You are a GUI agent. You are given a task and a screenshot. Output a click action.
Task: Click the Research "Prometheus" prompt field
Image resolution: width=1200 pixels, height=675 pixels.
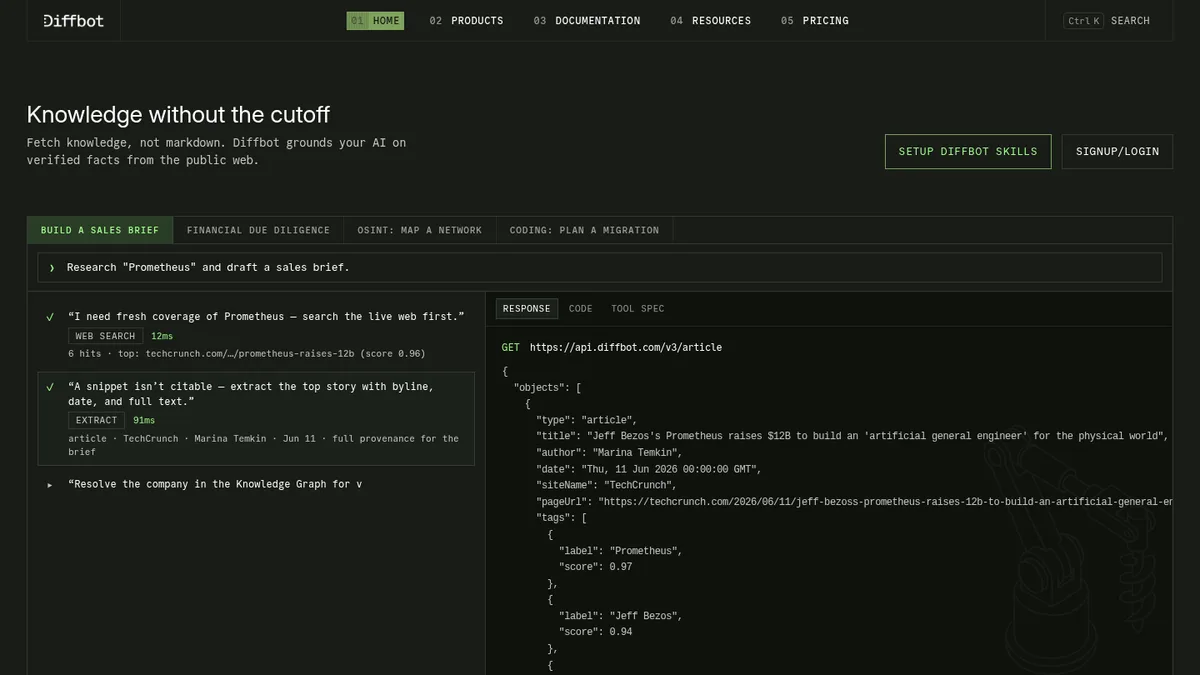click(x=600, y=267)
